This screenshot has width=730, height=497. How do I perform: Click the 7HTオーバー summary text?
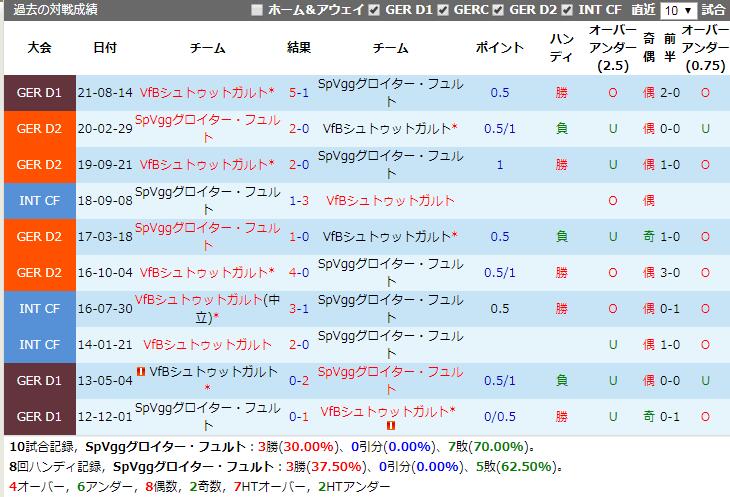[x=269, y=487]
